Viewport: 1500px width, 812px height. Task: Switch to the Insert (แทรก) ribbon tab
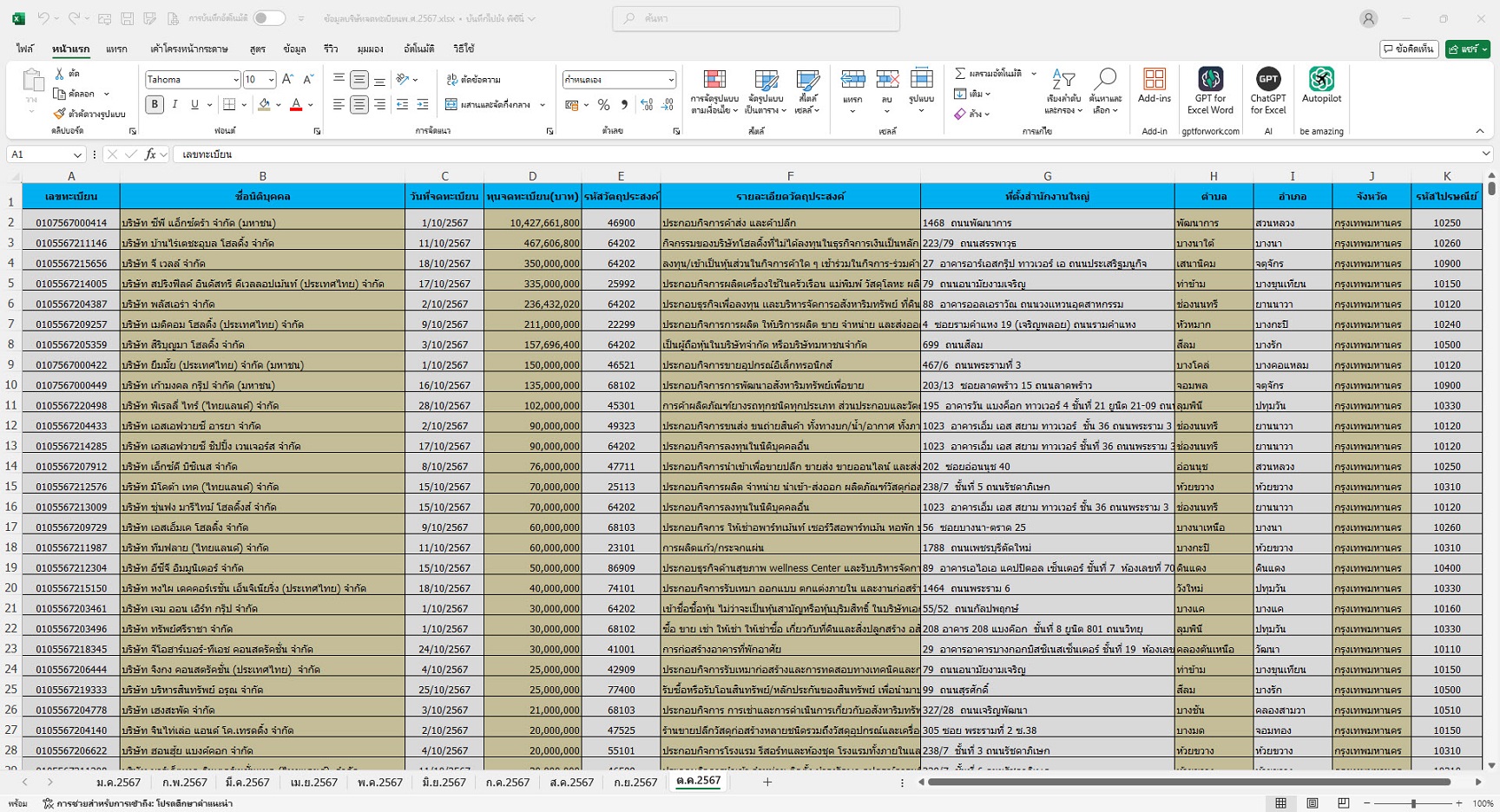[x=116, y=49]
